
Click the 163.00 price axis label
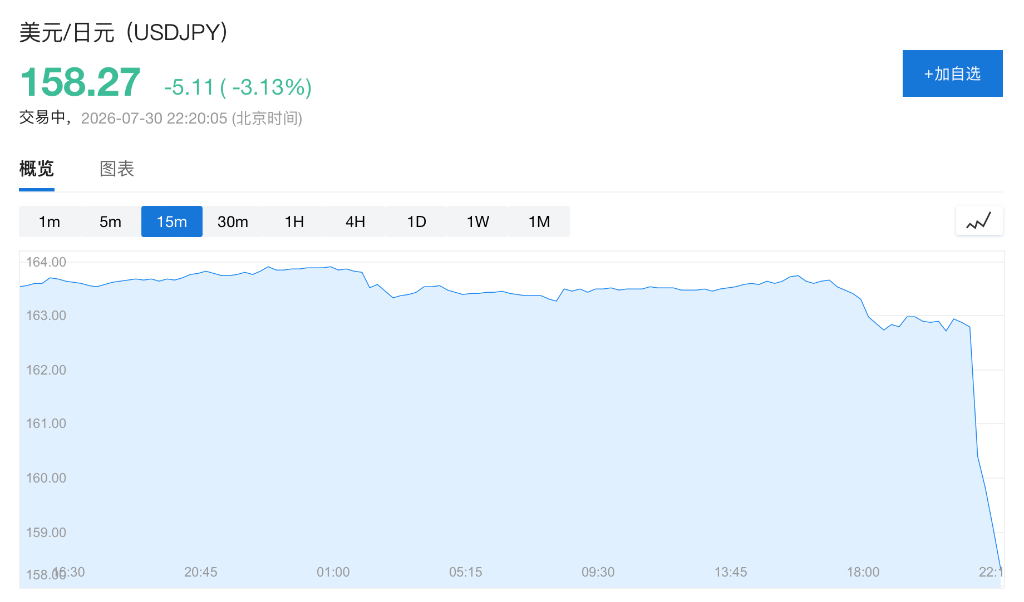(46, 315)
